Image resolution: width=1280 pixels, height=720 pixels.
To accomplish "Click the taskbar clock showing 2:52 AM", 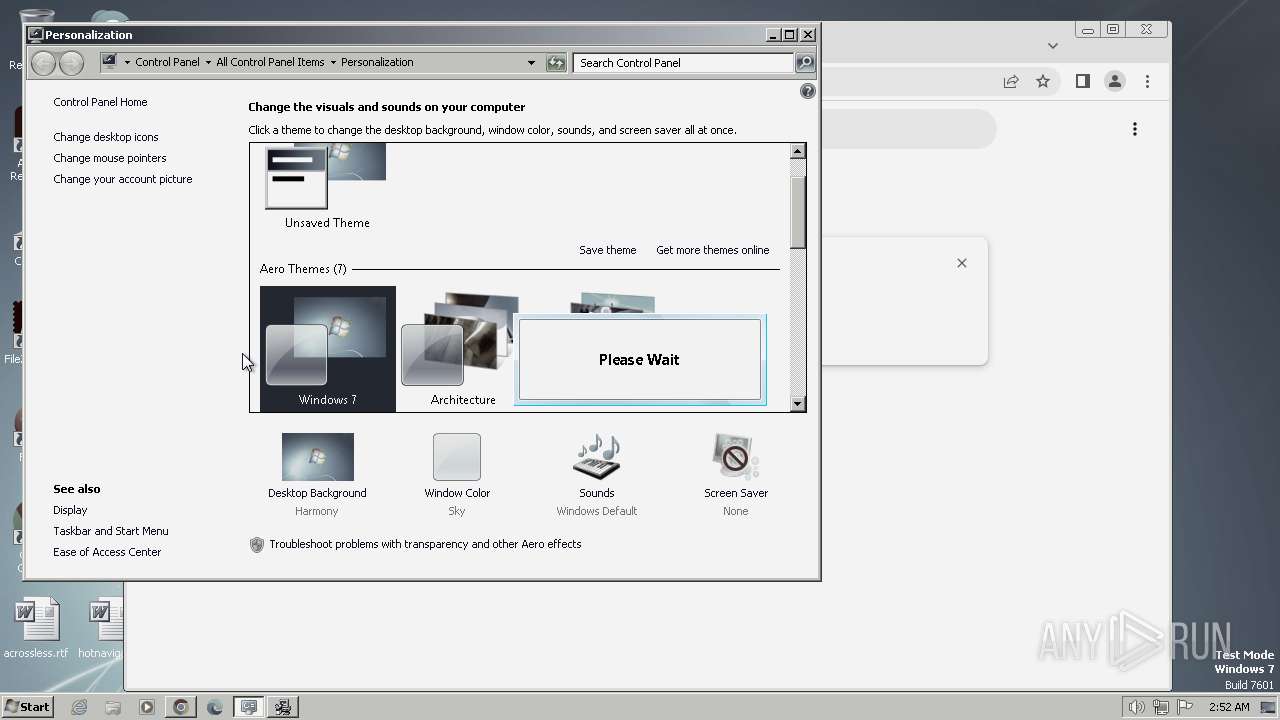I will tap(1229, 707).
